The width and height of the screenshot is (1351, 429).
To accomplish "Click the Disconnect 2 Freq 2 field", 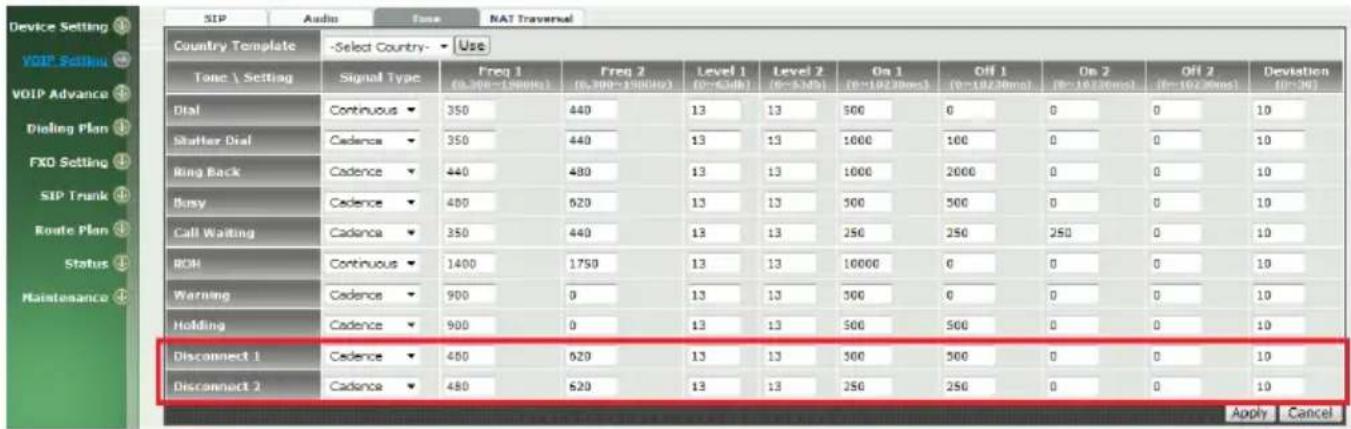I will (592, 387).
